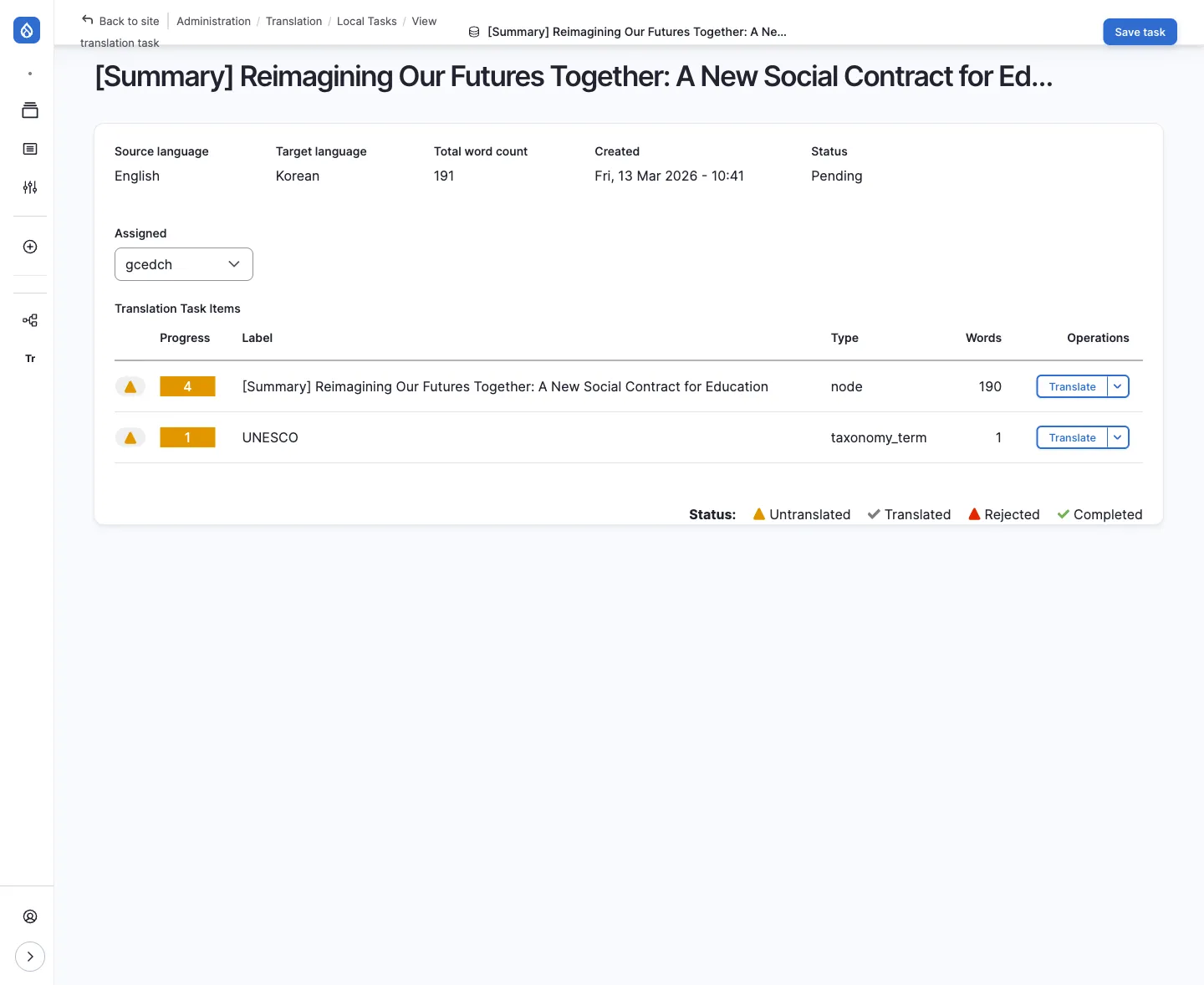Screen dimensions: 1204x985
Task: Go to the Administration breadcrumb
Action: coord(213,21)
